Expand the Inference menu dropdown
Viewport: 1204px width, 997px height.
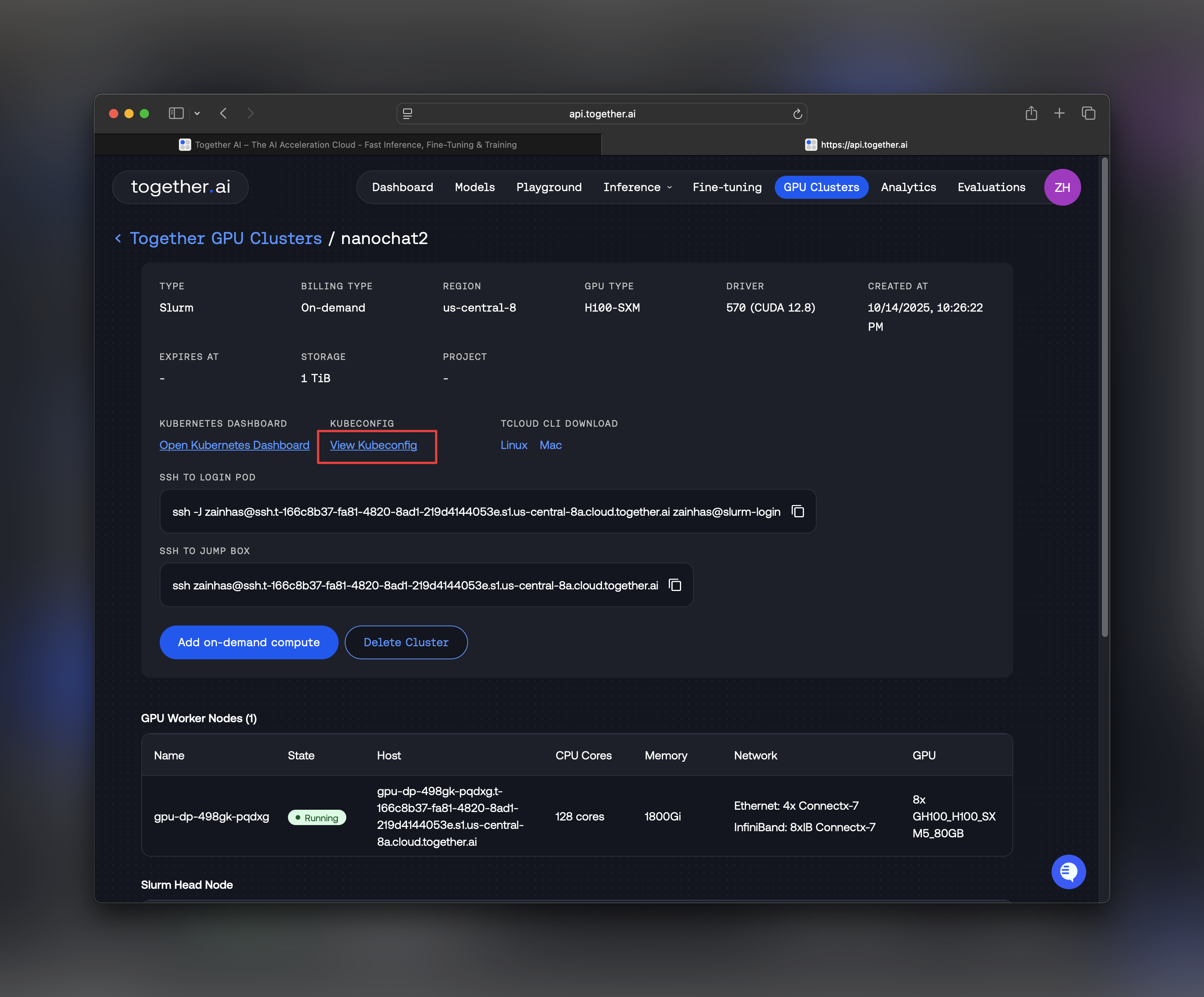click(637, 187)
